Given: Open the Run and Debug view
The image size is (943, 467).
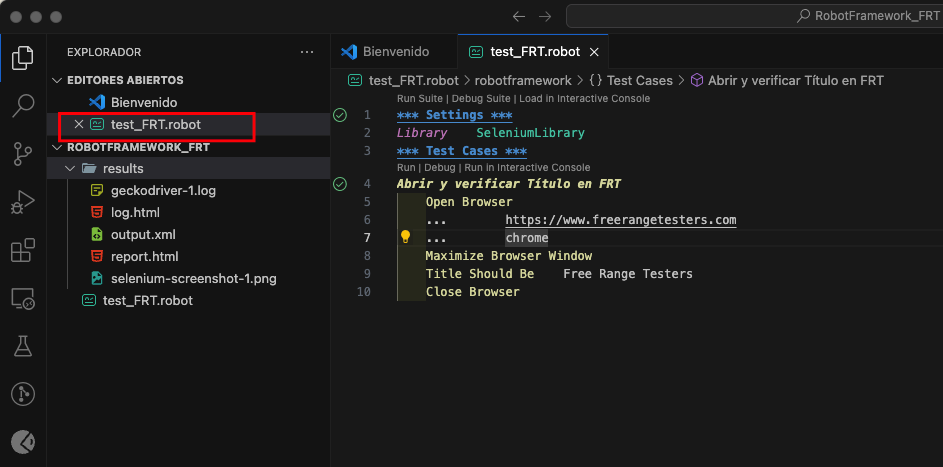Looking at the screenshot, I should click(x=22, y=203).
